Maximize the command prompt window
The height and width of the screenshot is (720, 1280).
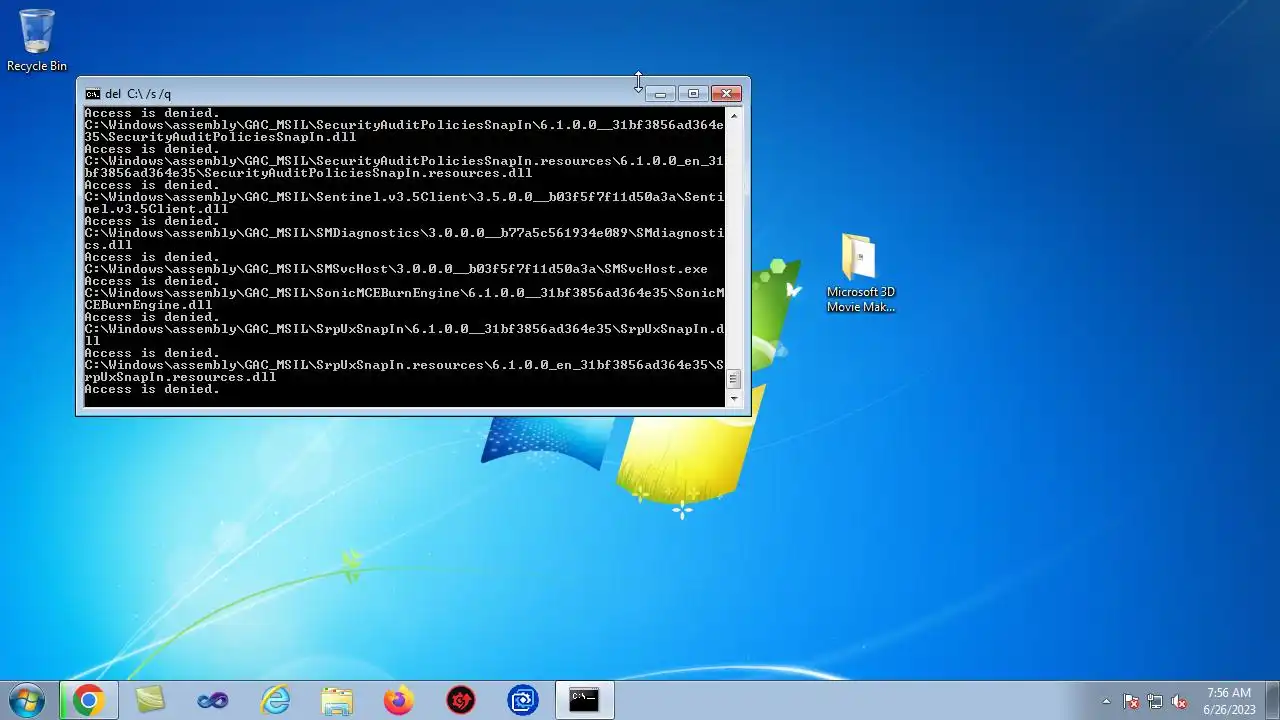pos(693,94)
